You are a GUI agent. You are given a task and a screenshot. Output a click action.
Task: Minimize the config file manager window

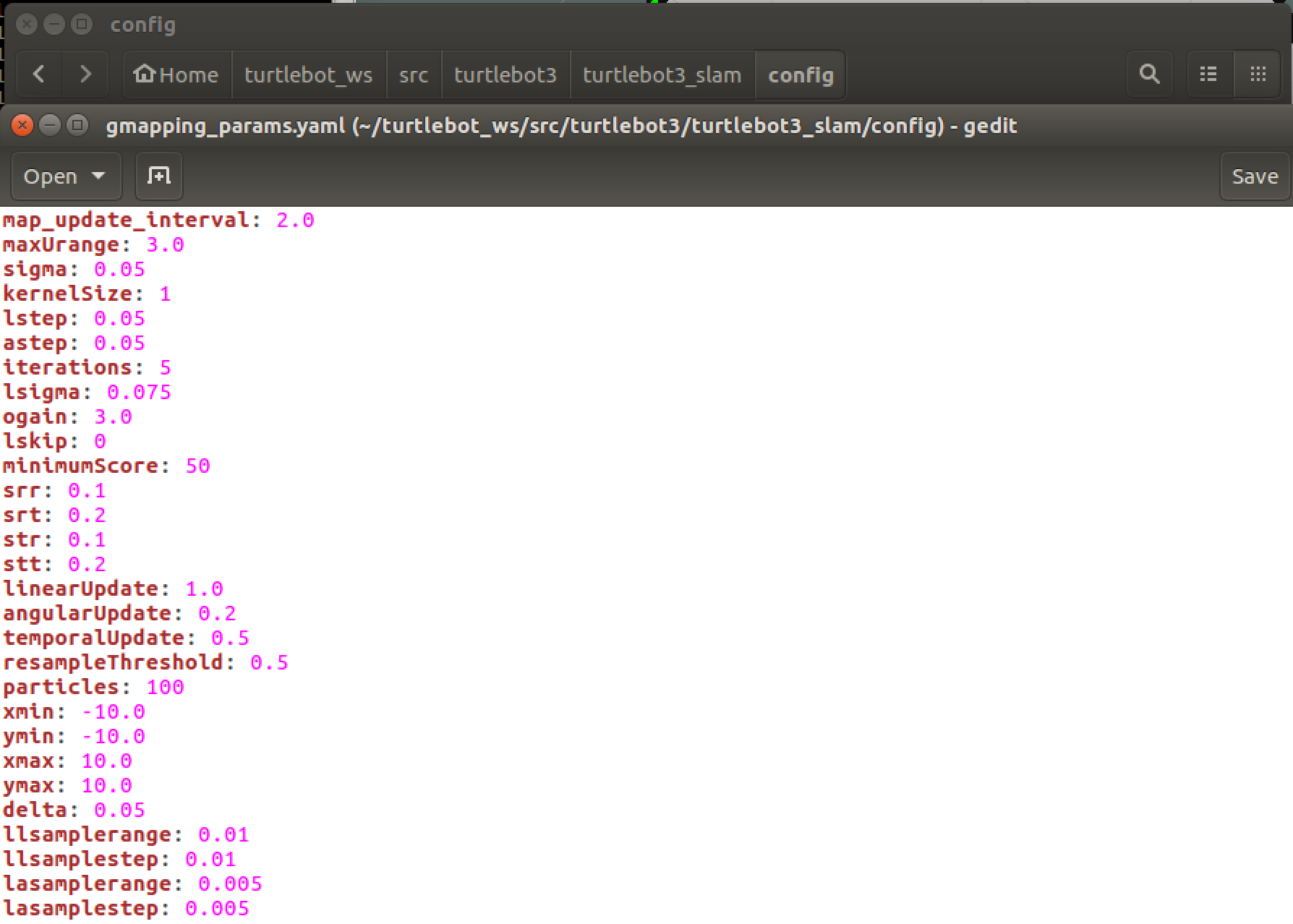pos(54,25)
